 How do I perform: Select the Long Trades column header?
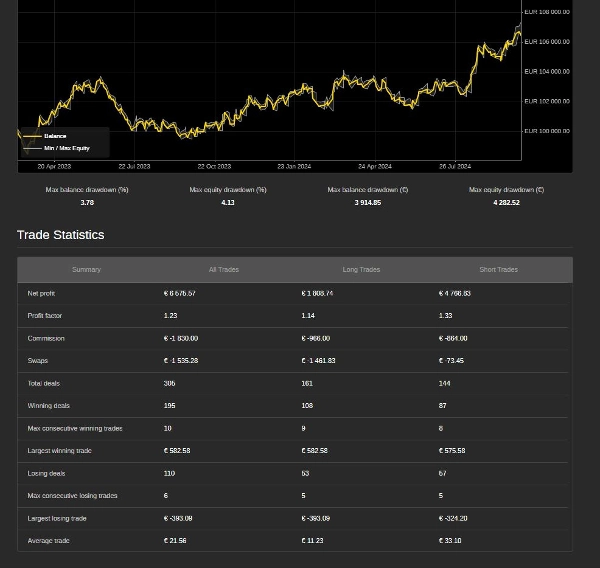coord(361,269)
